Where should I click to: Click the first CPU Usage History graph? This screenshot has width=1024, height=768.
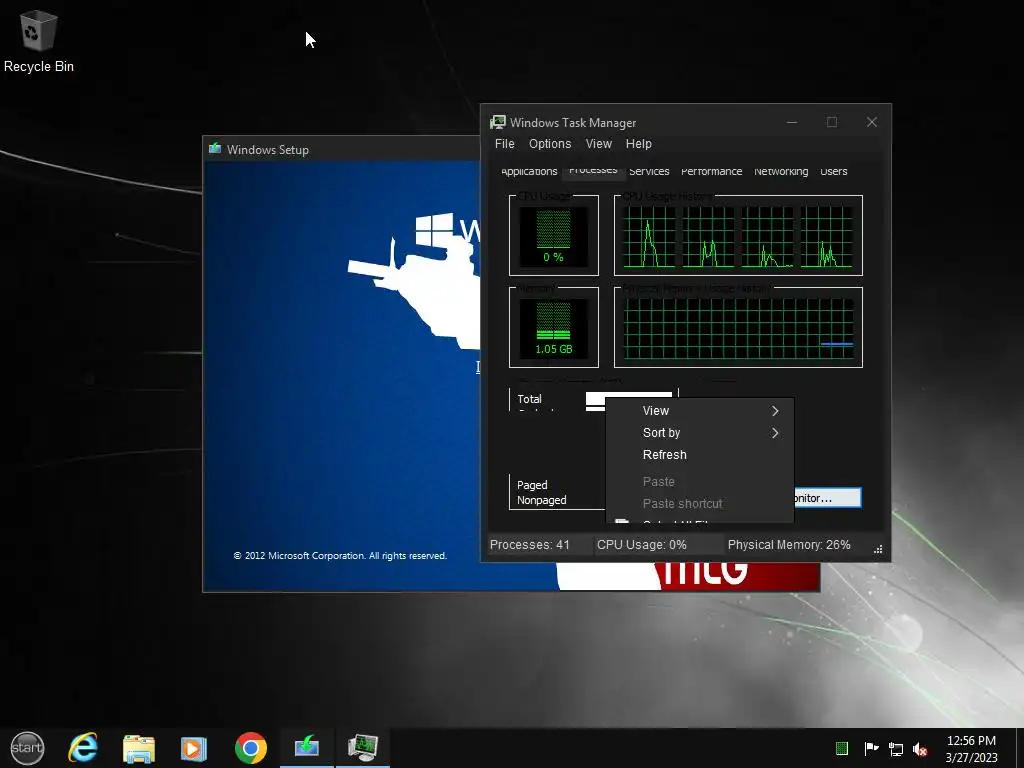coord(649,236)
